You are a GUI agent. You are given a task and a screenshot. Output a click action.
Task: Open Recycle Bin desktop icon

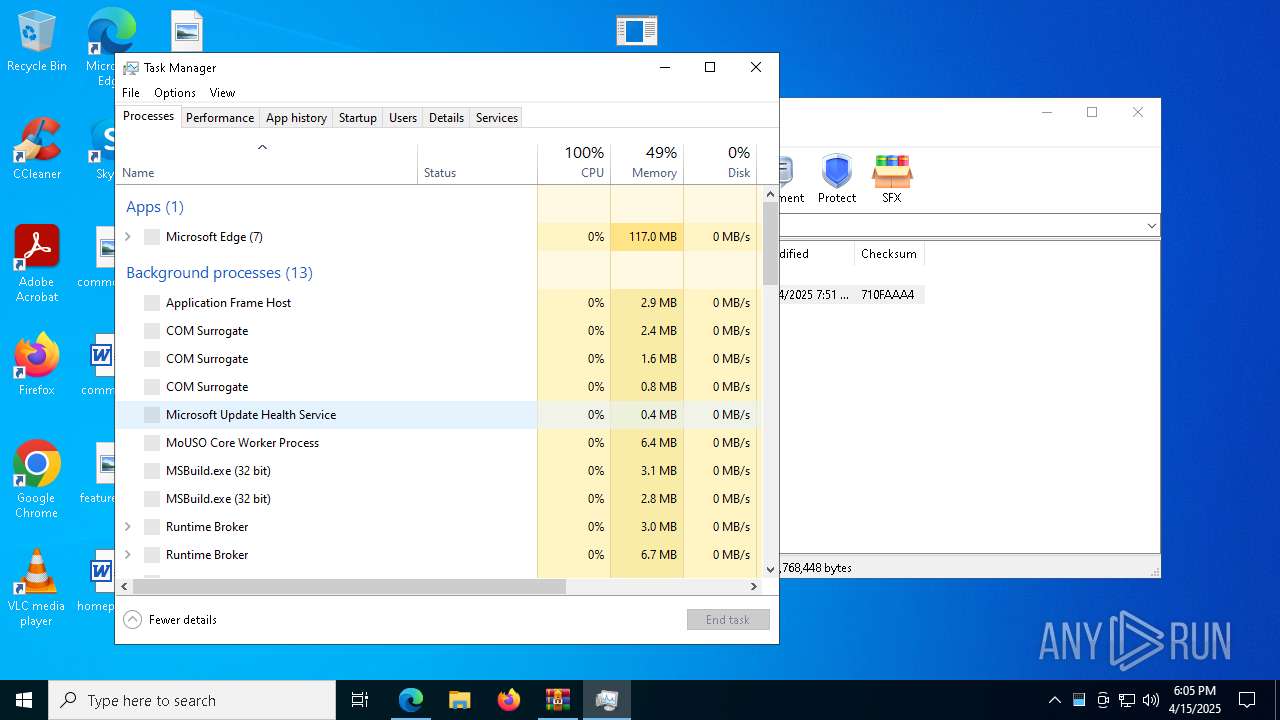click(37, 42)
